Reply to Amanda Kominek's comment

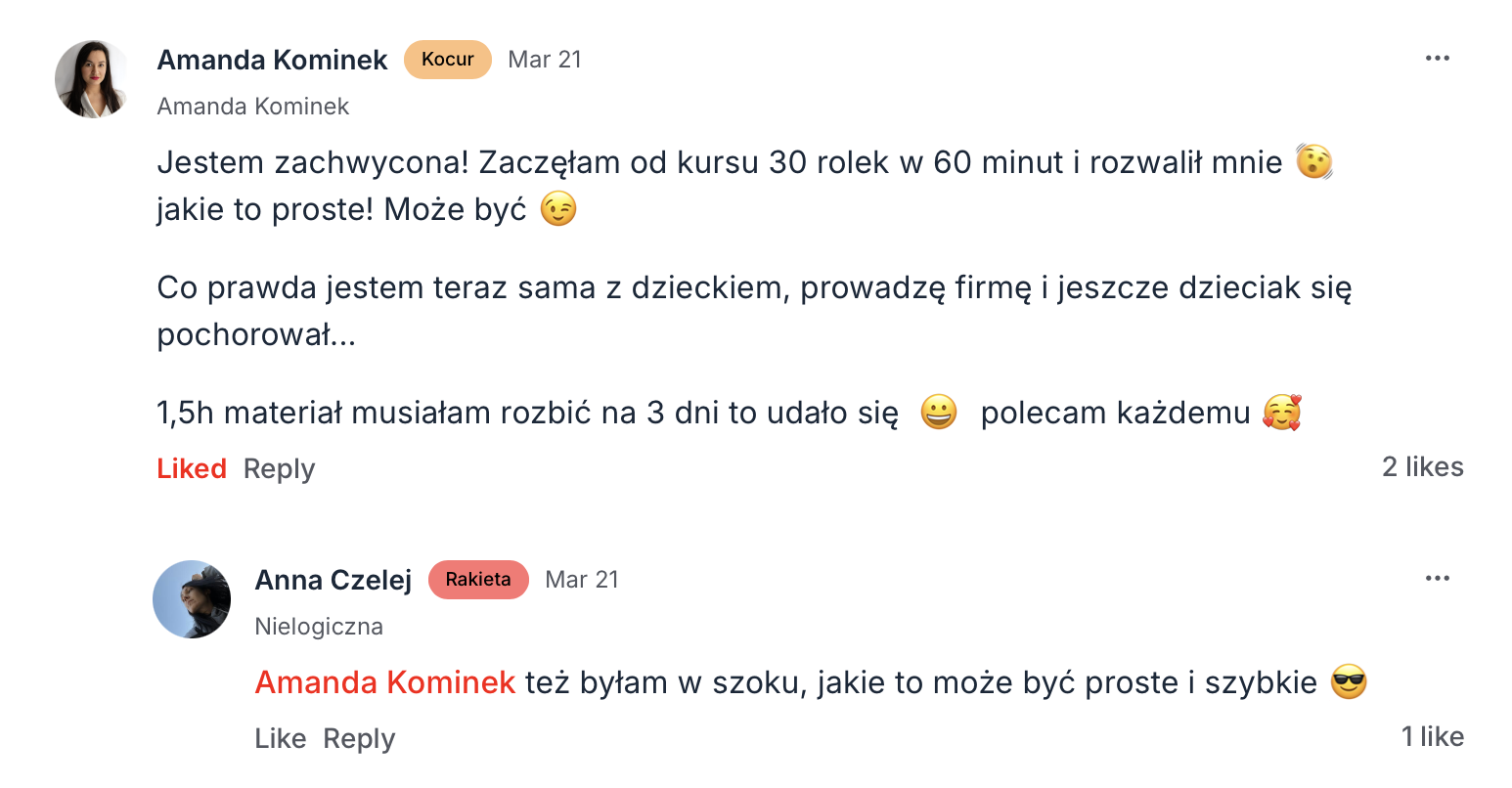[279, 469]
